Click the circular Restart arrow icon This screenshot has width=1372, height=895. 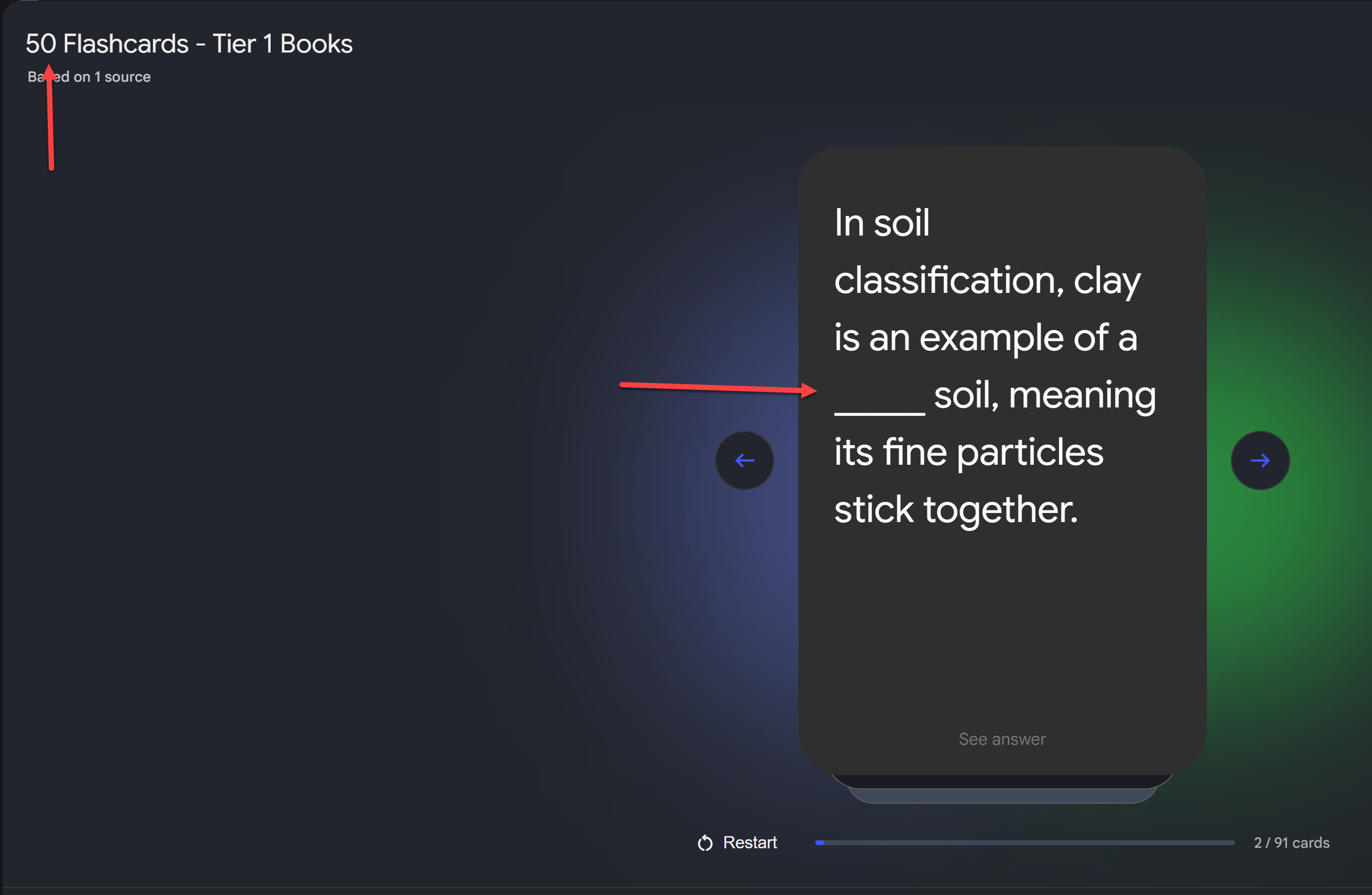click(x=704, y=842)
